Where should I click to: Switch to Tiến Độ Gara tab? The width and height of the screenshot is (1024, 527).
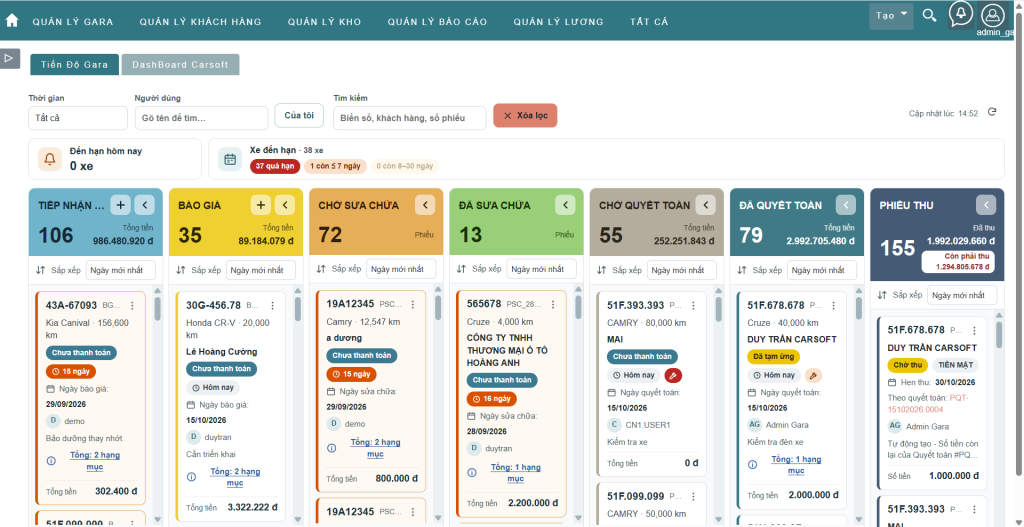click(x=74, y=65)
